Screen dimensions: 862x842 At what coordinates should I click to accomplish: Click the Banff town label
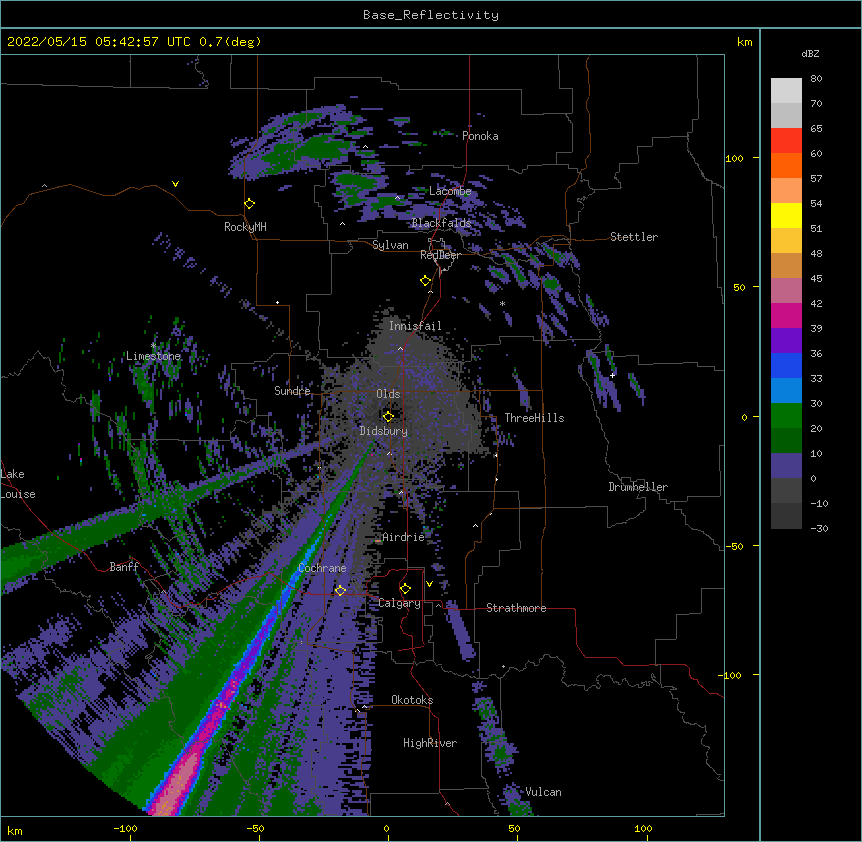pyautogui.click(x=124, y=567)
